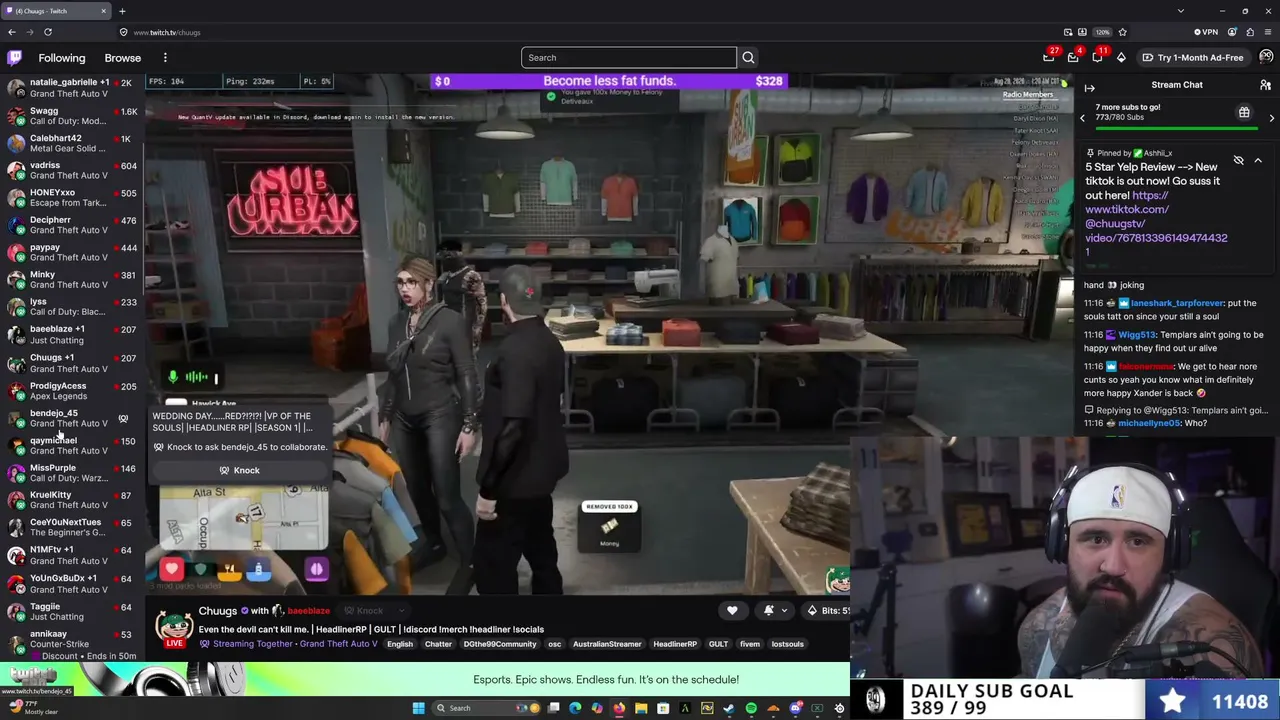Open Decipherr's channel in the sidebar
1280x720 pixels.
coord(72,225)
